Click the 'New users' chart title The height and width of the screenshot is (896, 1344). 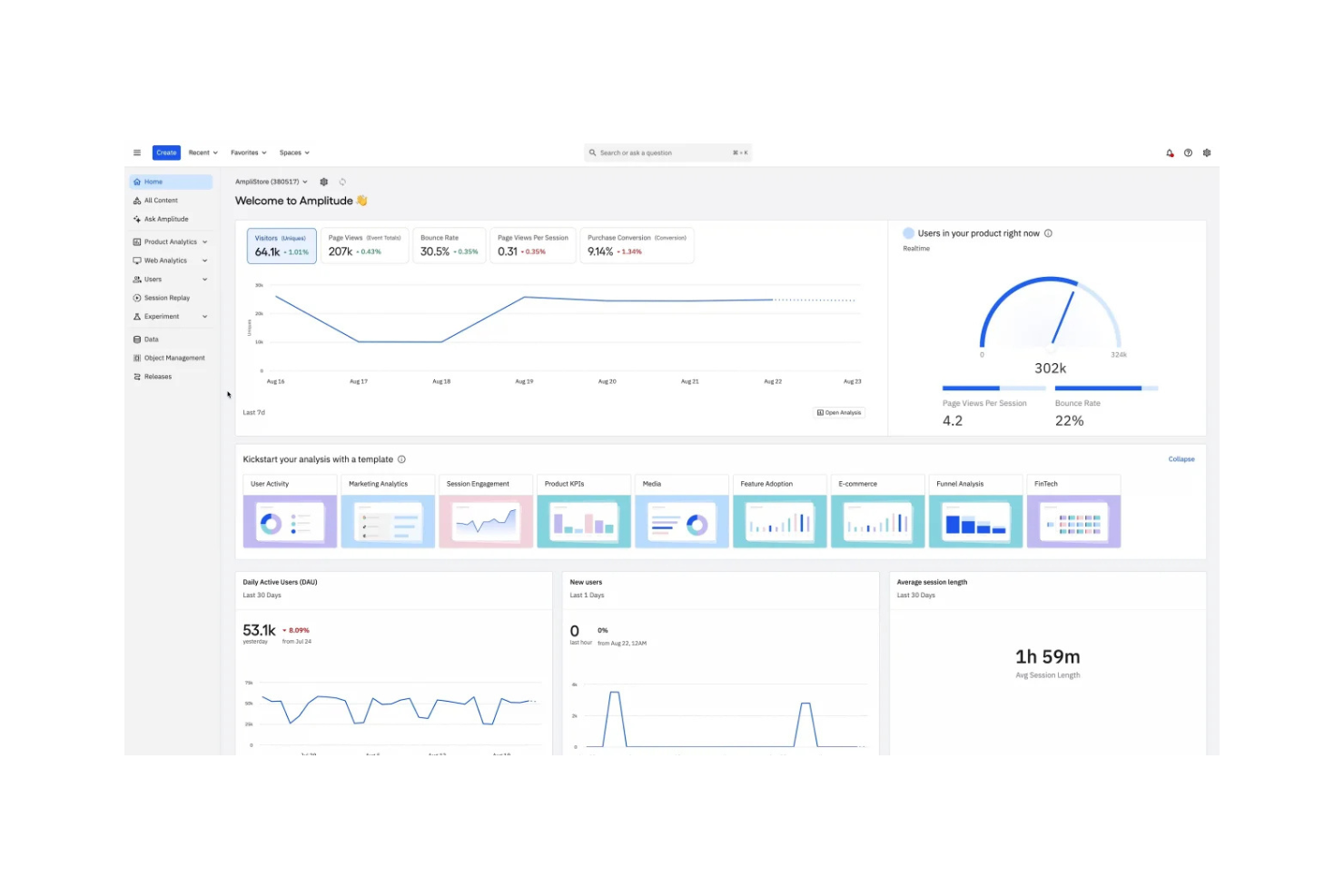(x=586, y=582)
